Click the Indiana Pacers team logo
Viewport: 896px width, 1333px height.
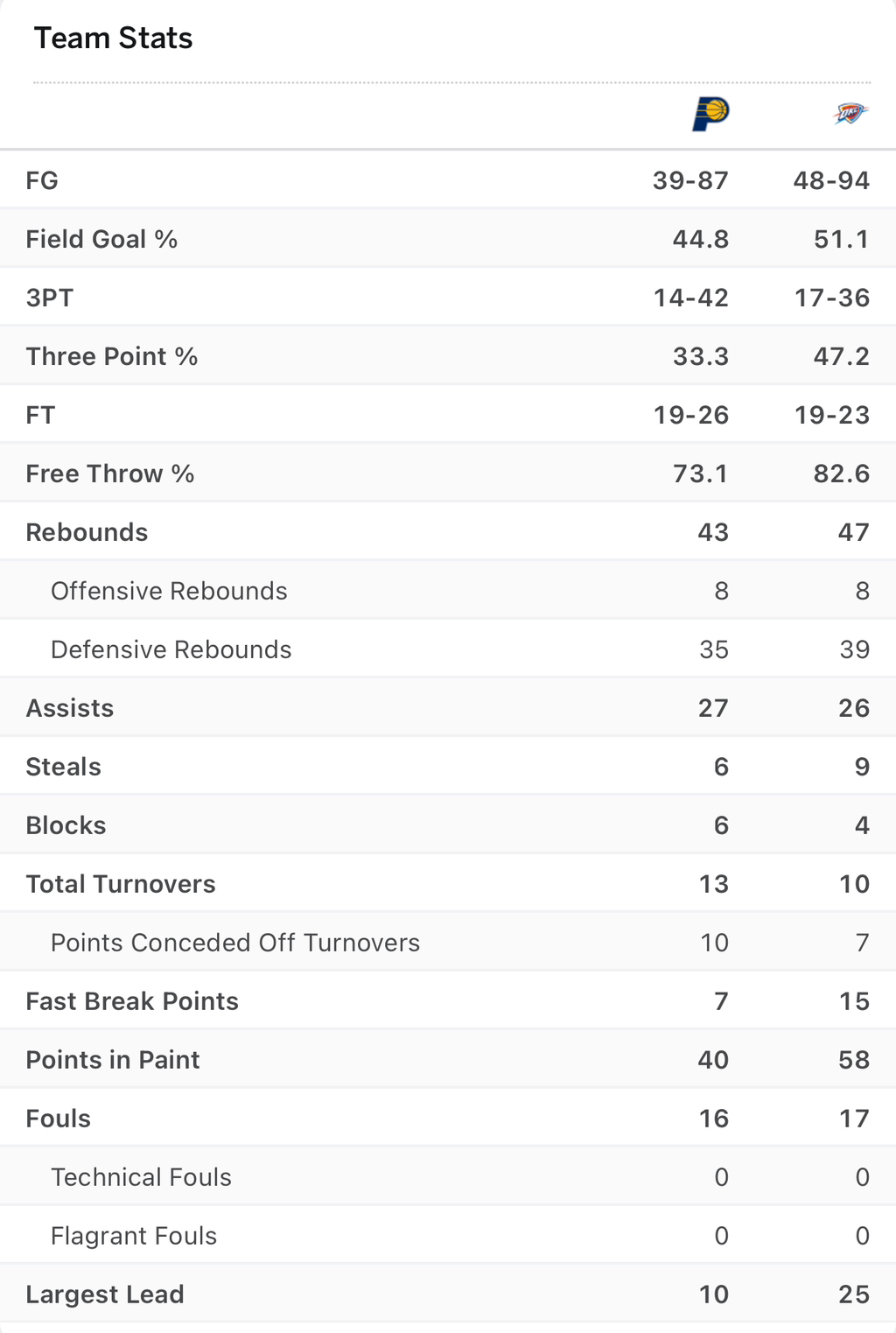710,114
